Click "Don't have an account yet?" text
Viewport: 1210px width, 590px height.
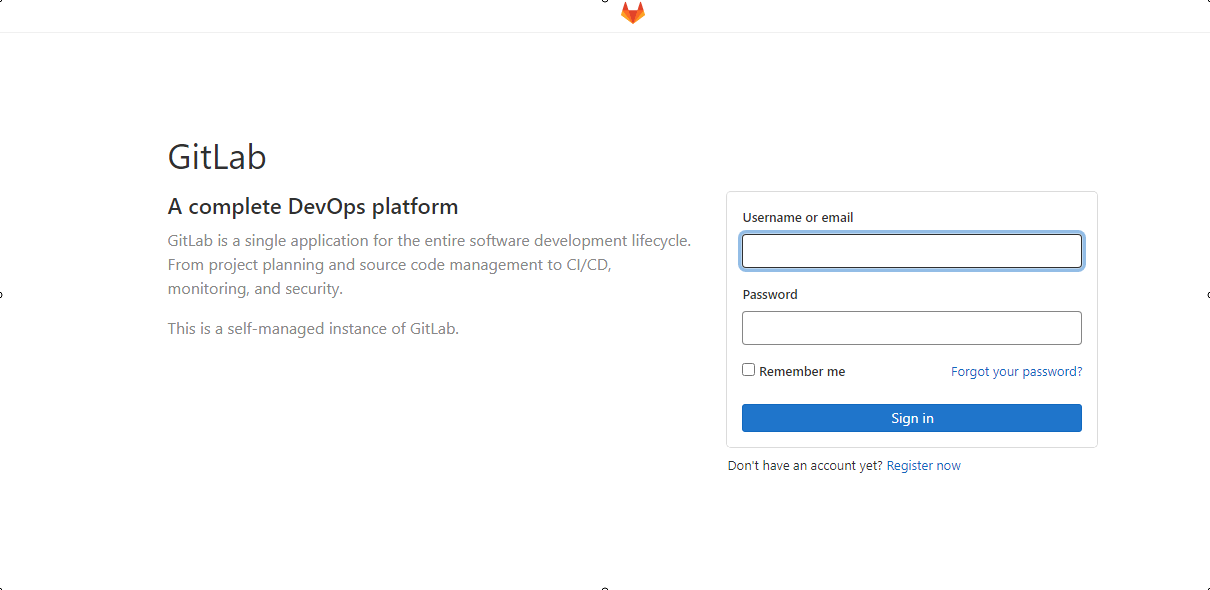805,465
